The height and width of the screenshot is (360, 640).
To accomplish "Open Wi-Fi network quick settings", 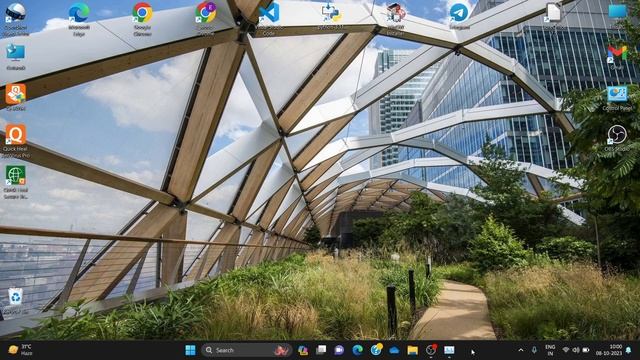I will tap(566, 350).
